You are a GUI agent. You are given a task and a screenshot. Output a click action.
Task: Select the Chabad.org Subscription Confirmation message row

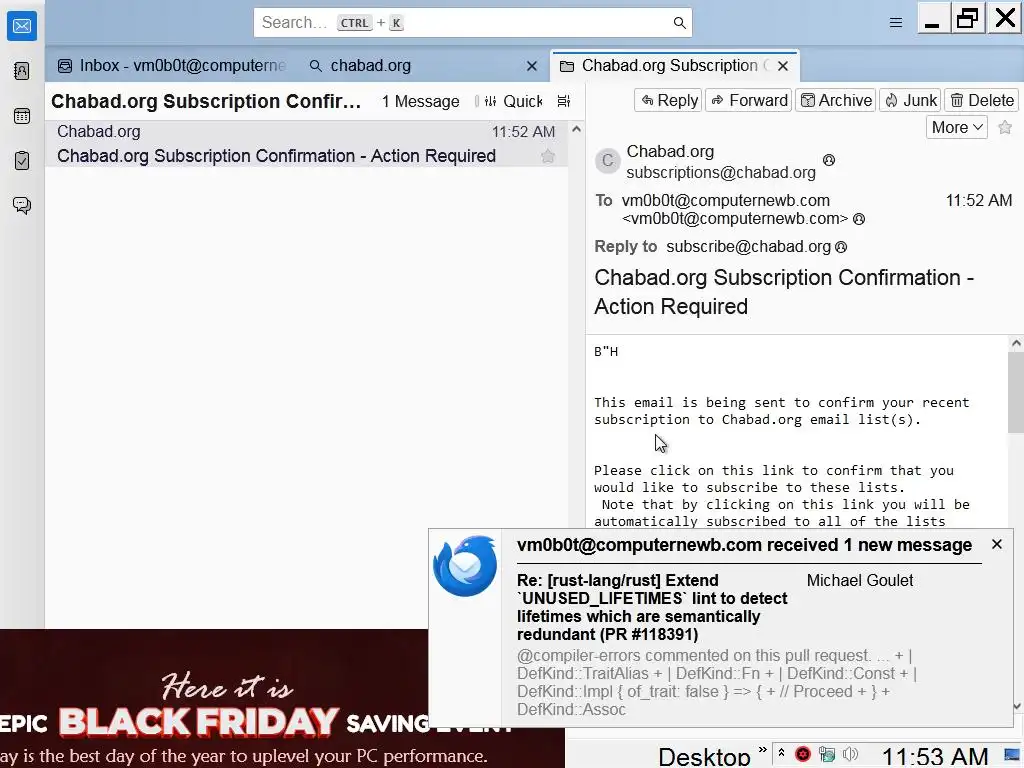click(306, 144)
